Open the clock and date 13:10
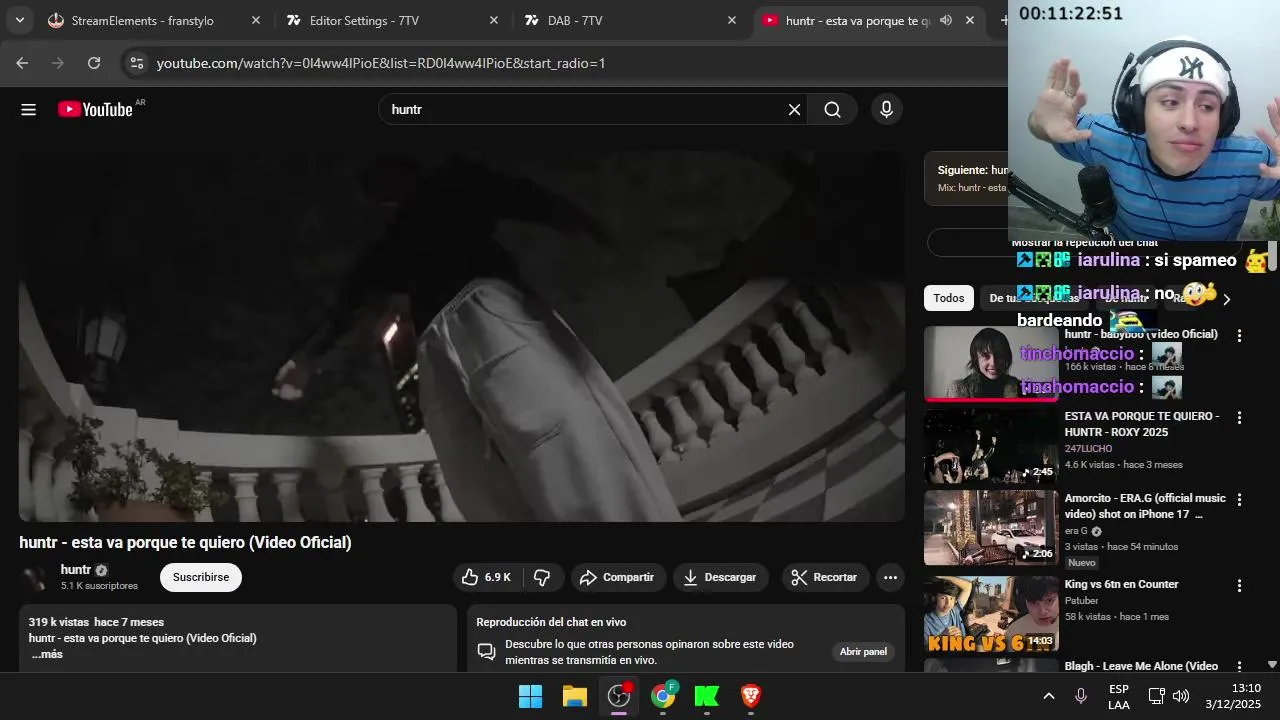 tap(1233, 696)
